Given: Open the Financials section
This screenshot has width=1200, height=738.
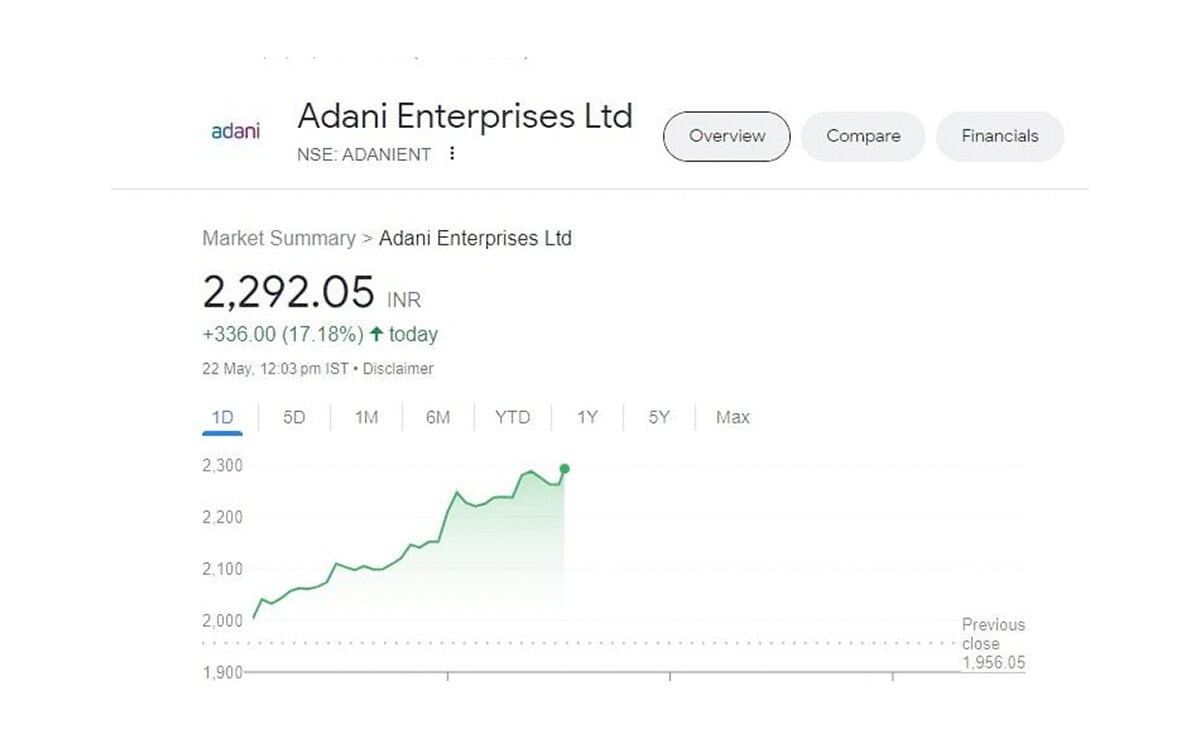Looking at the screenshot, I should coord(1000,136).
